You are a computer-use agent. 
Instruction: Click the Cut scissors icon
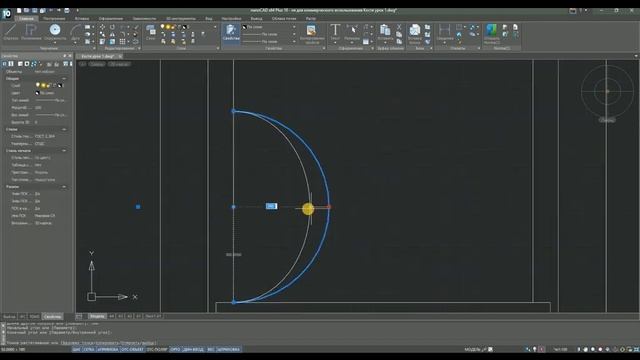point(399,27)
